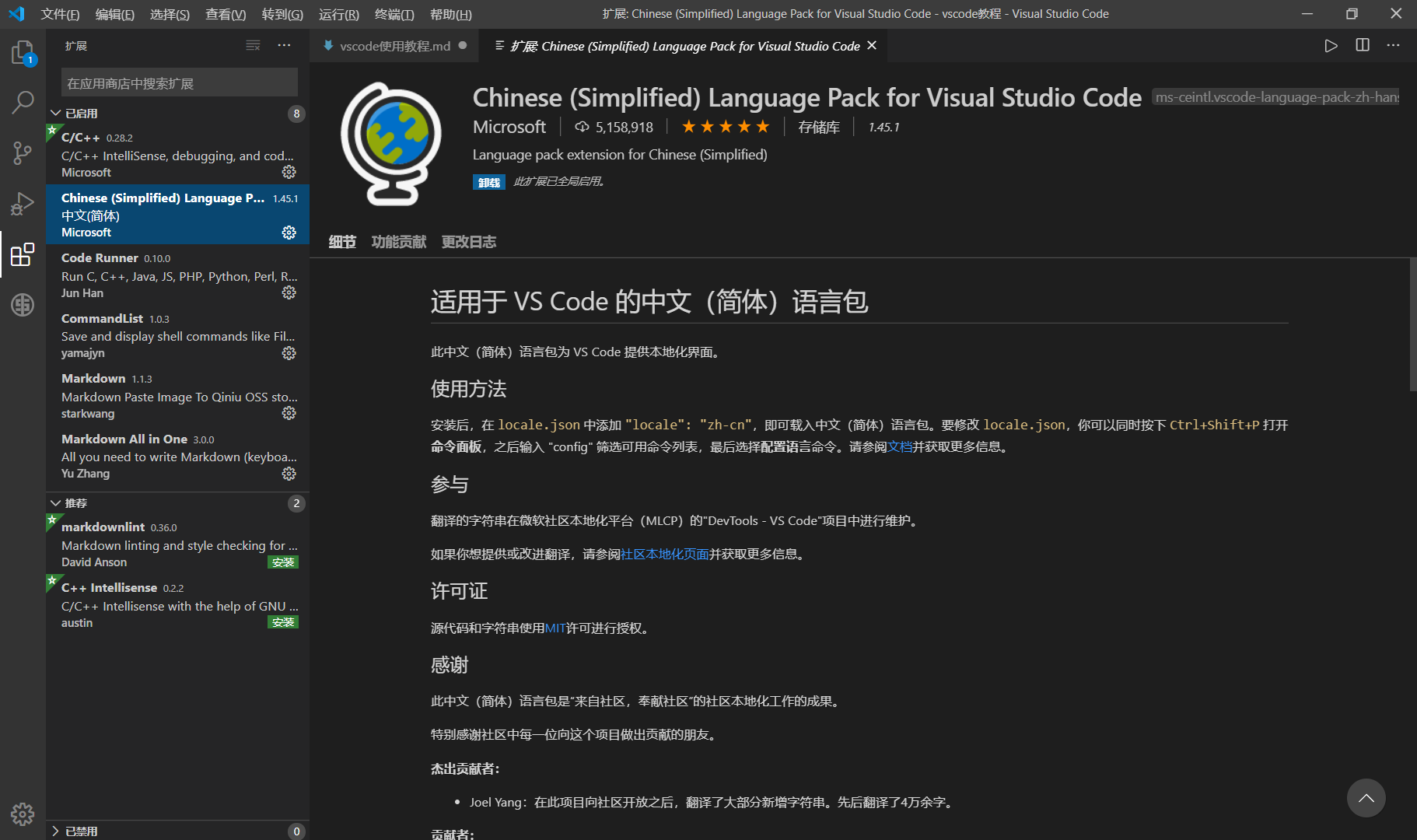Click the run triangle in editor toolbar
Viewport: 1417px width, 840px height.
click(x=1331, y=46)
